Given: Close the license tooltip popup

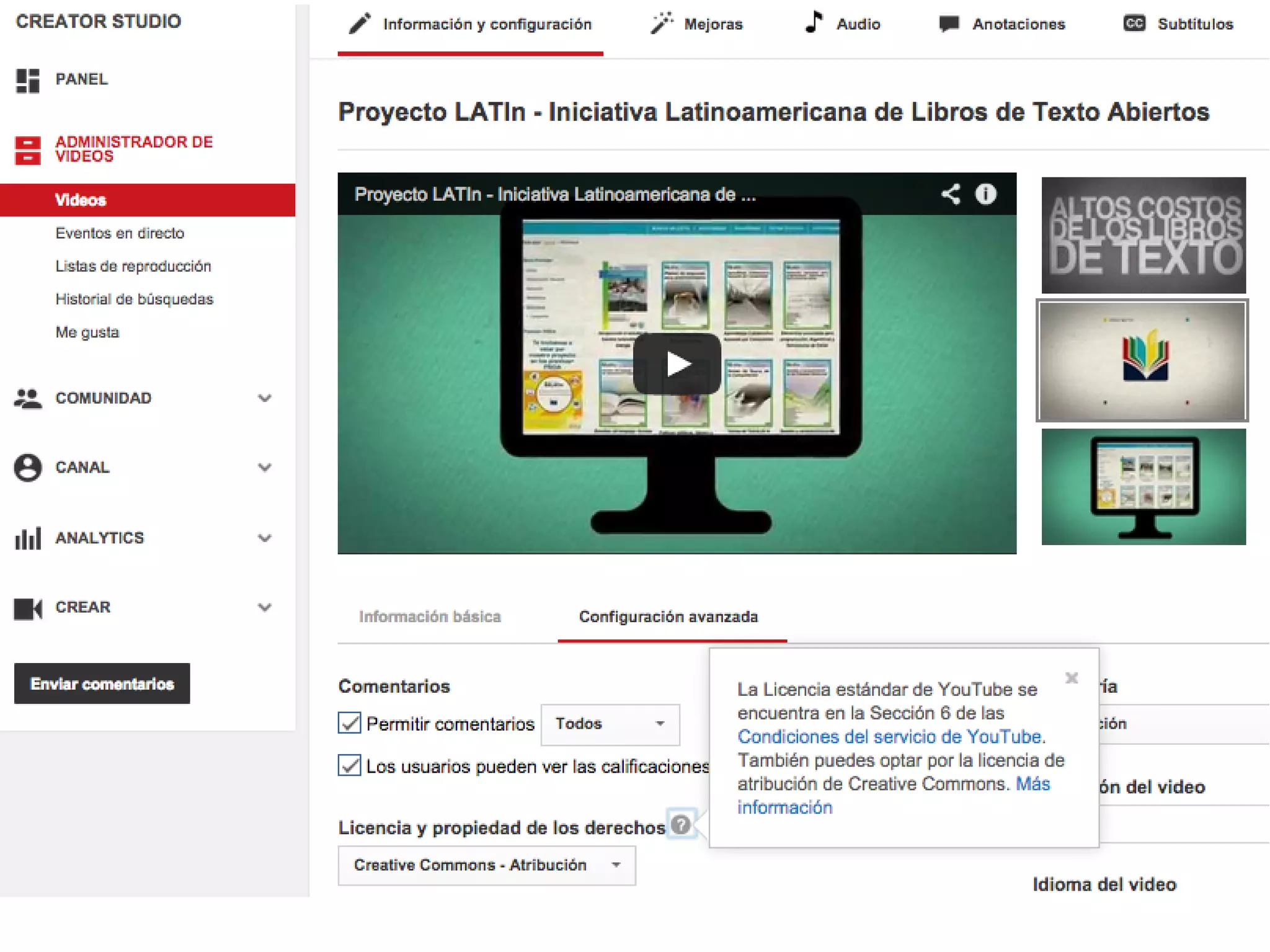Looking at the screenshot, I should 1072,677.
